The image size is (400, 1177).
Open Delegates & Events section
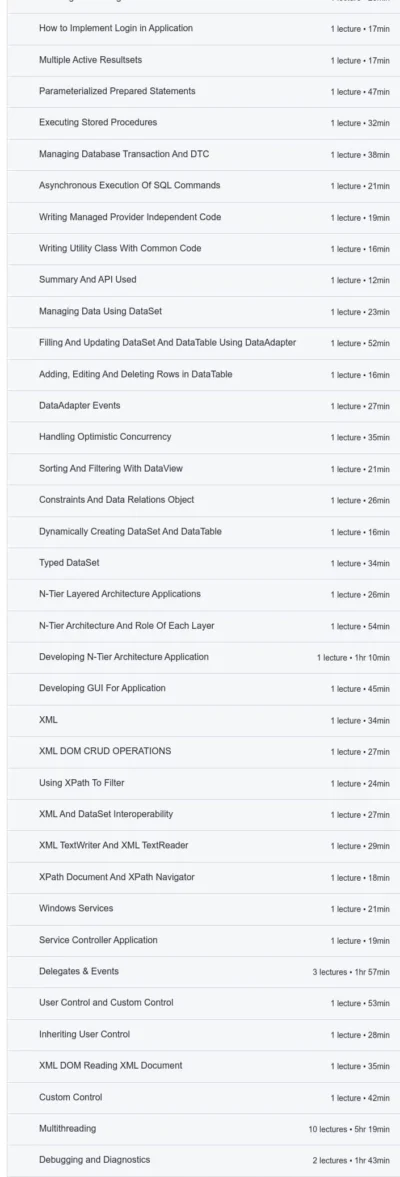[x=203, y=971]
